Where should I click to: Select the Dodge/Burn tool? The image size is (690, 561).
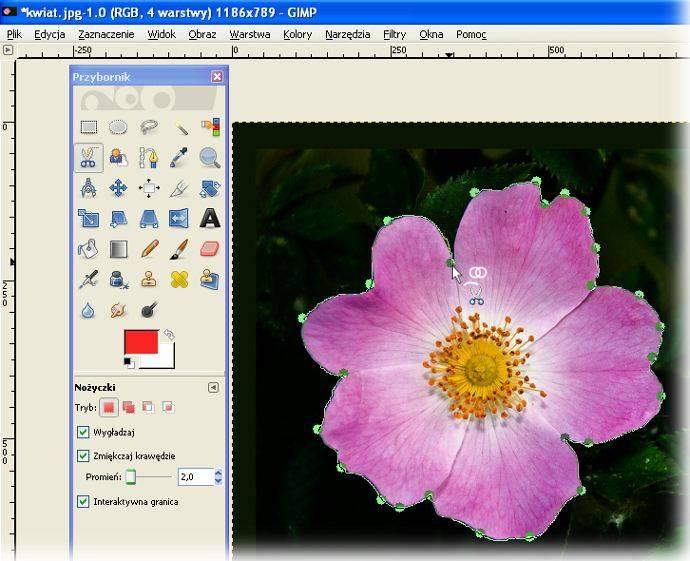click(149, 310)
